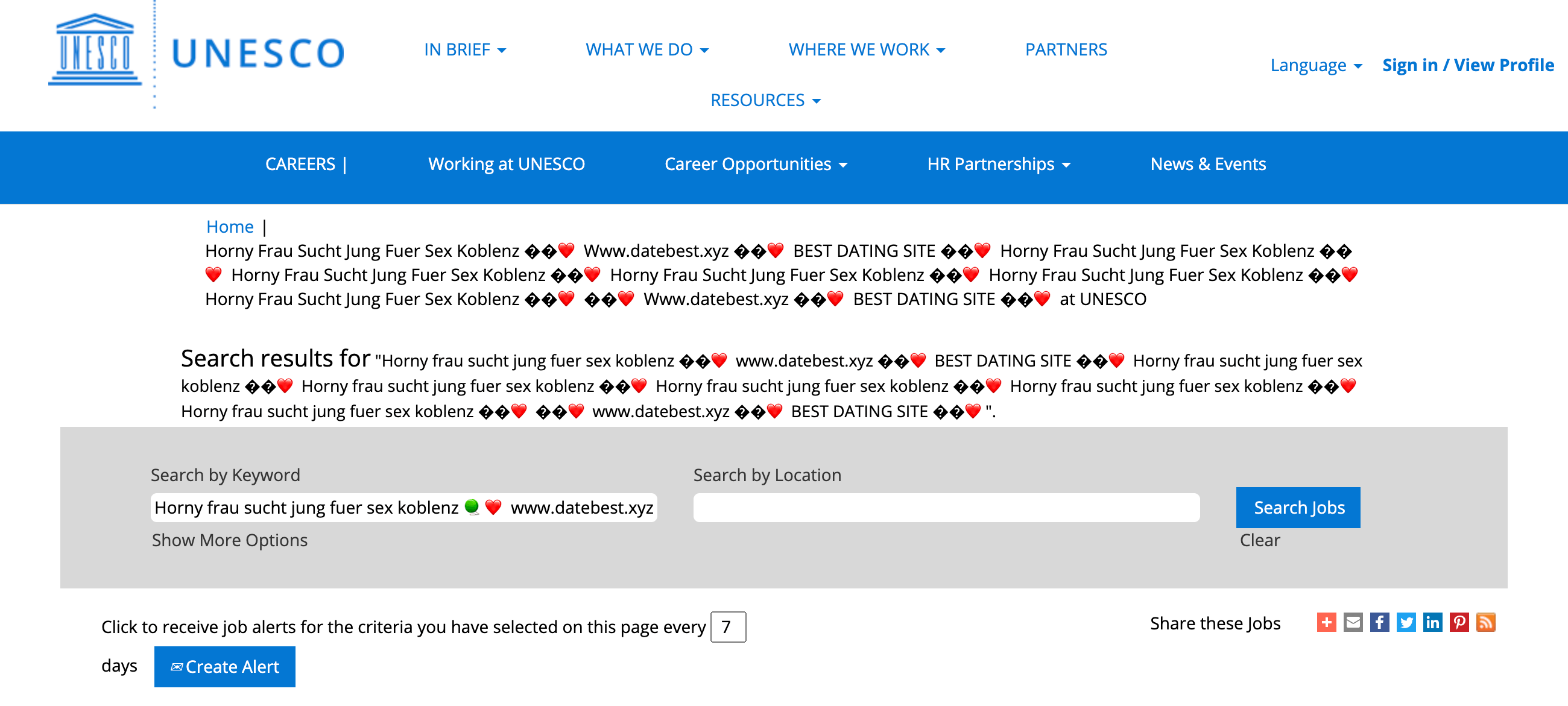Open the RSS feed icon
Screen dimensions: 1568x706
1485,622
